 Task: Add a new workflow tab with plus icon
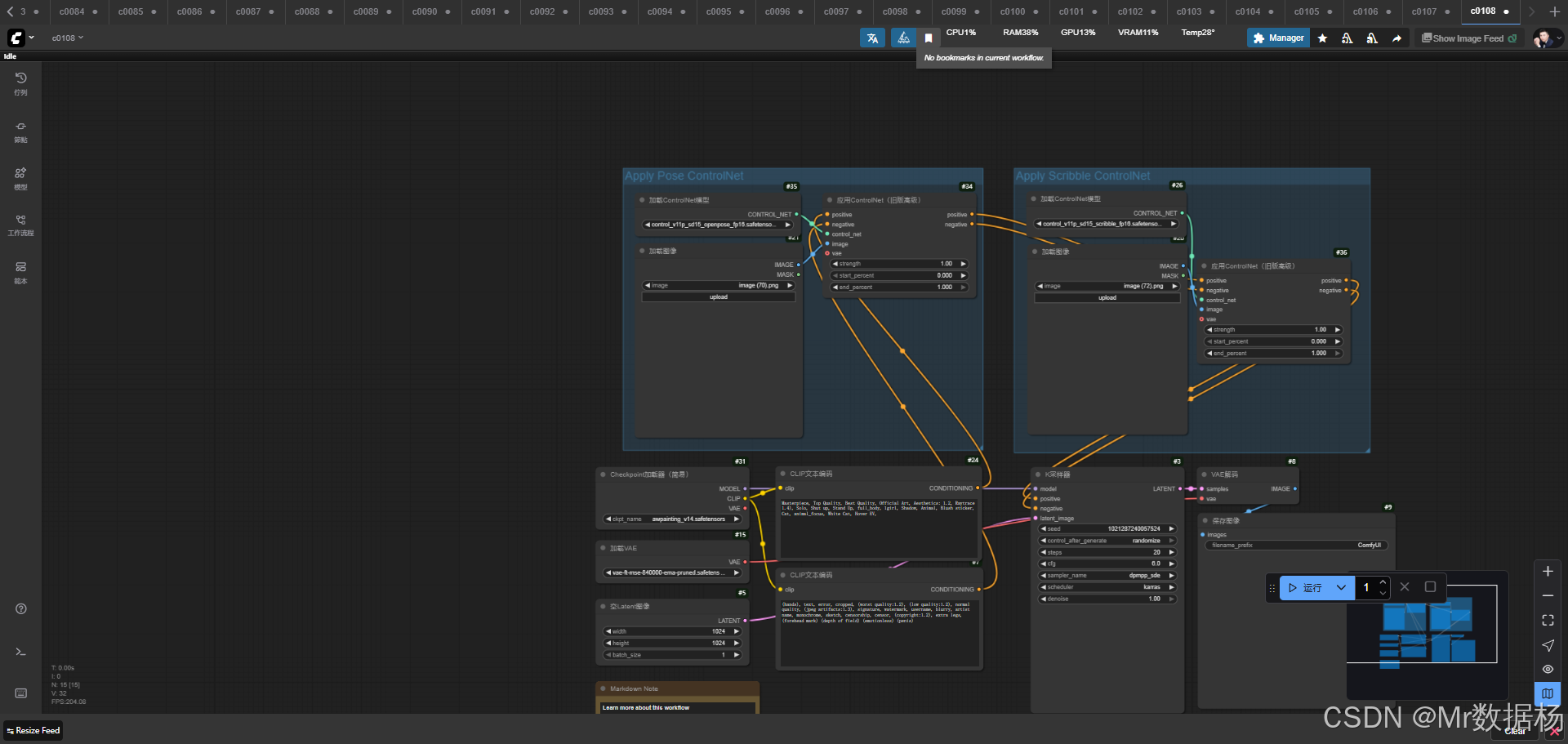pyautogui.click(x=1555, y=11)
